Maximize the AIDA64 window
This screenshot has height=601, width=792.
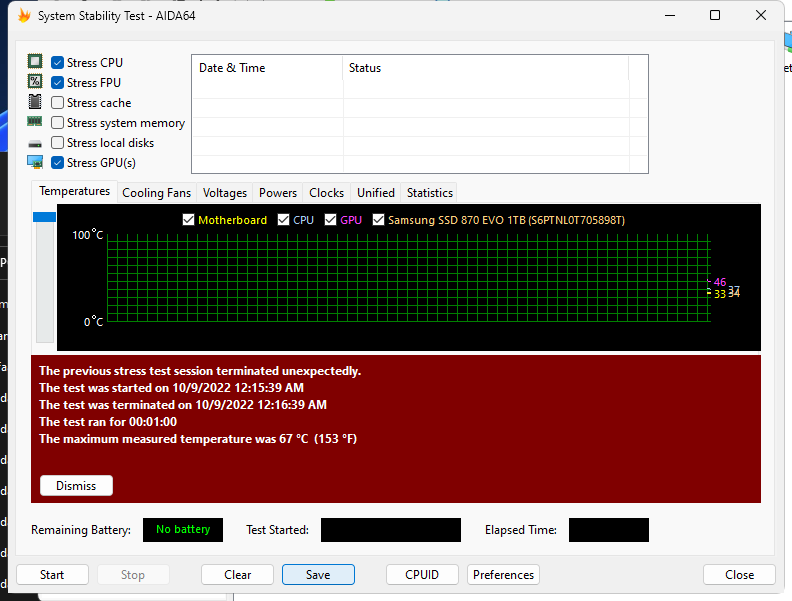click(x=715, y=16)
